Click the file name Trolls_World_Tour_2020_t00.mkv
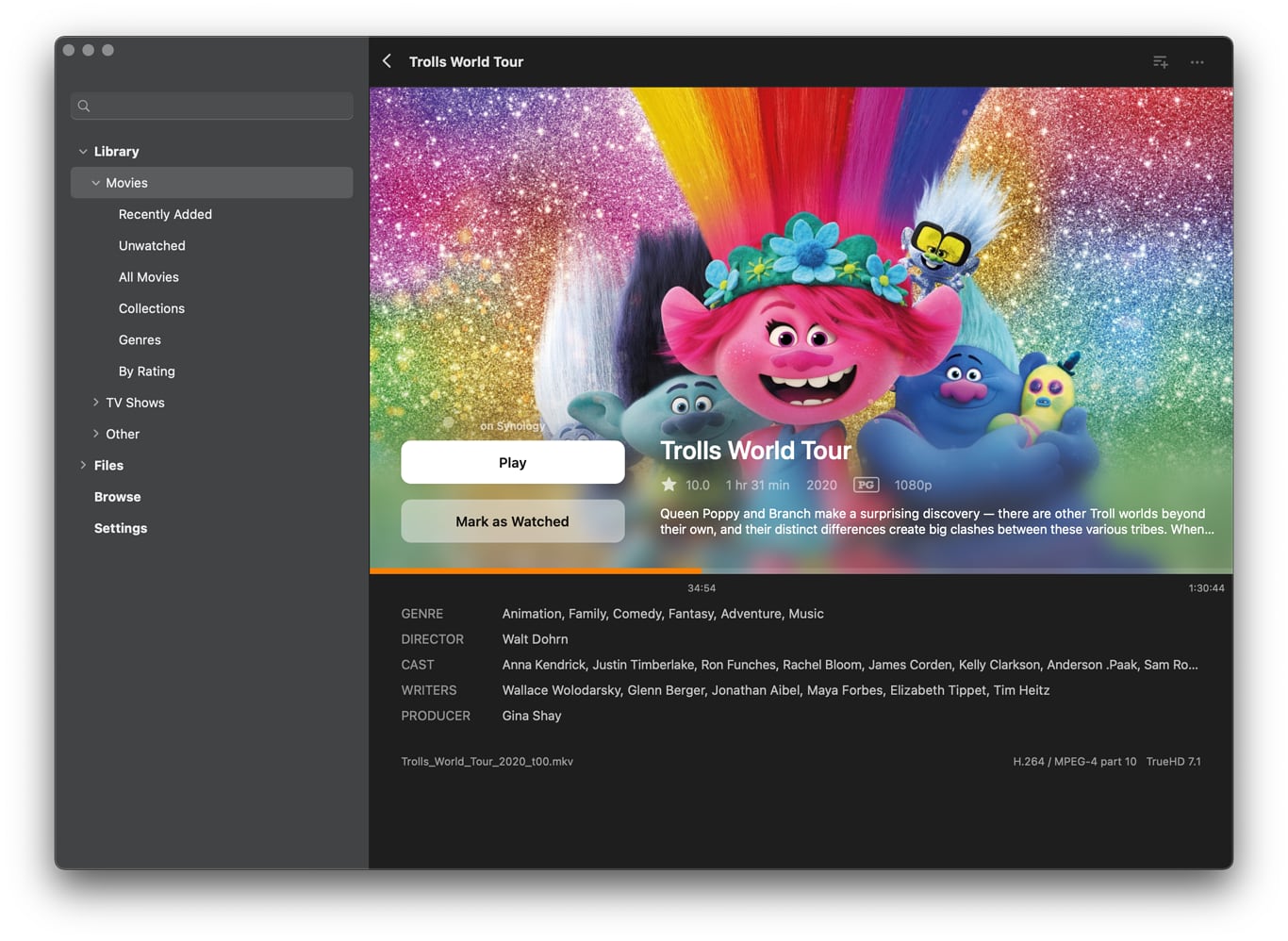Screen dimensions: 1288x941 [x=487, y=762]
